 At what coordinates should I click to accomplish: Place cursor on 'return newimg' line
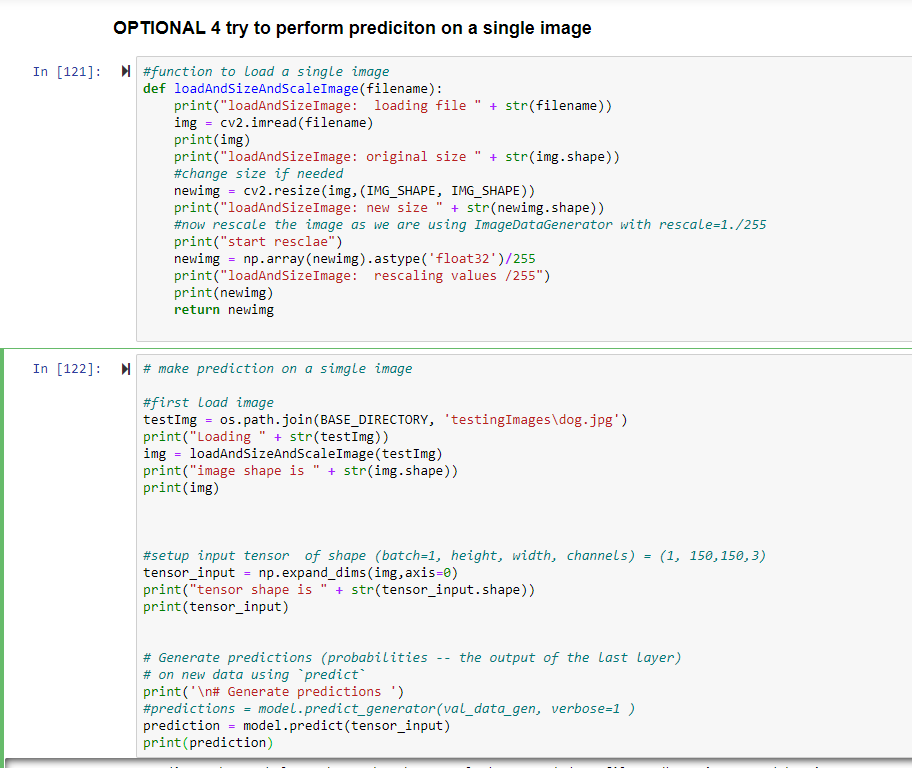coord(223,309)
